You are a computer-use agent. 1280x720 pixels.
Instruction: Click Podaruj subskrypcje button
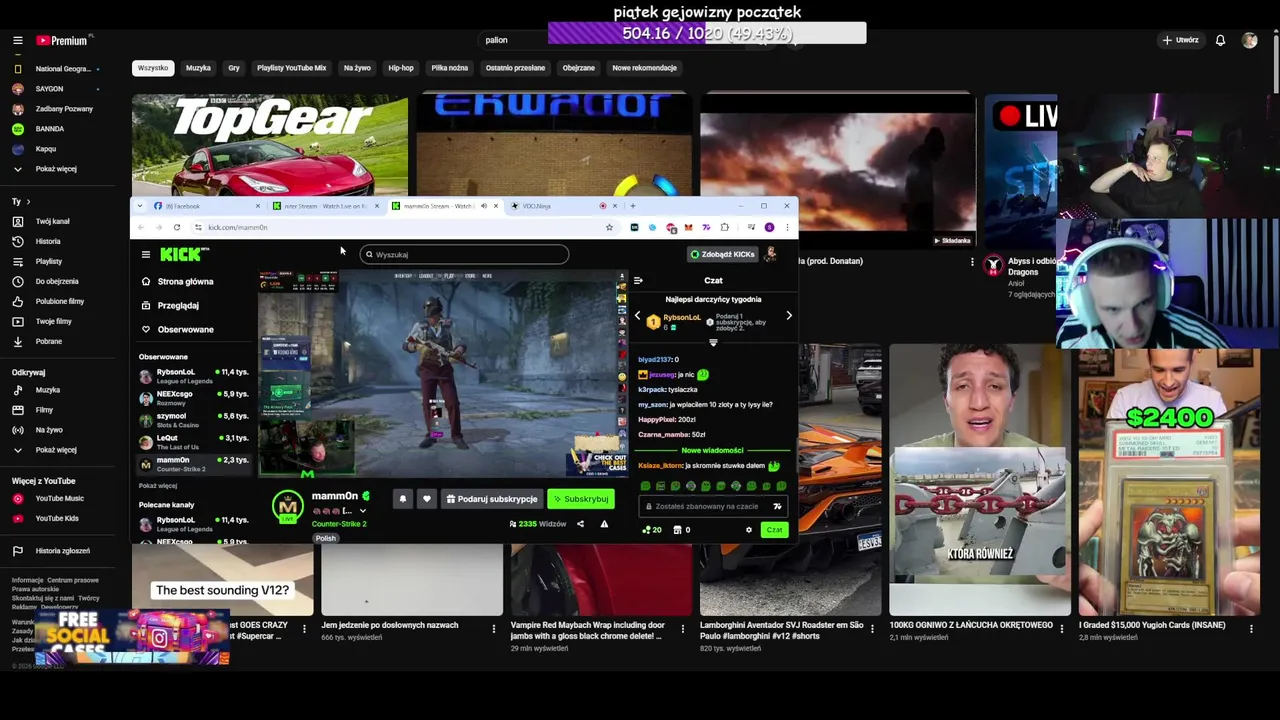(x=492, y=499)
